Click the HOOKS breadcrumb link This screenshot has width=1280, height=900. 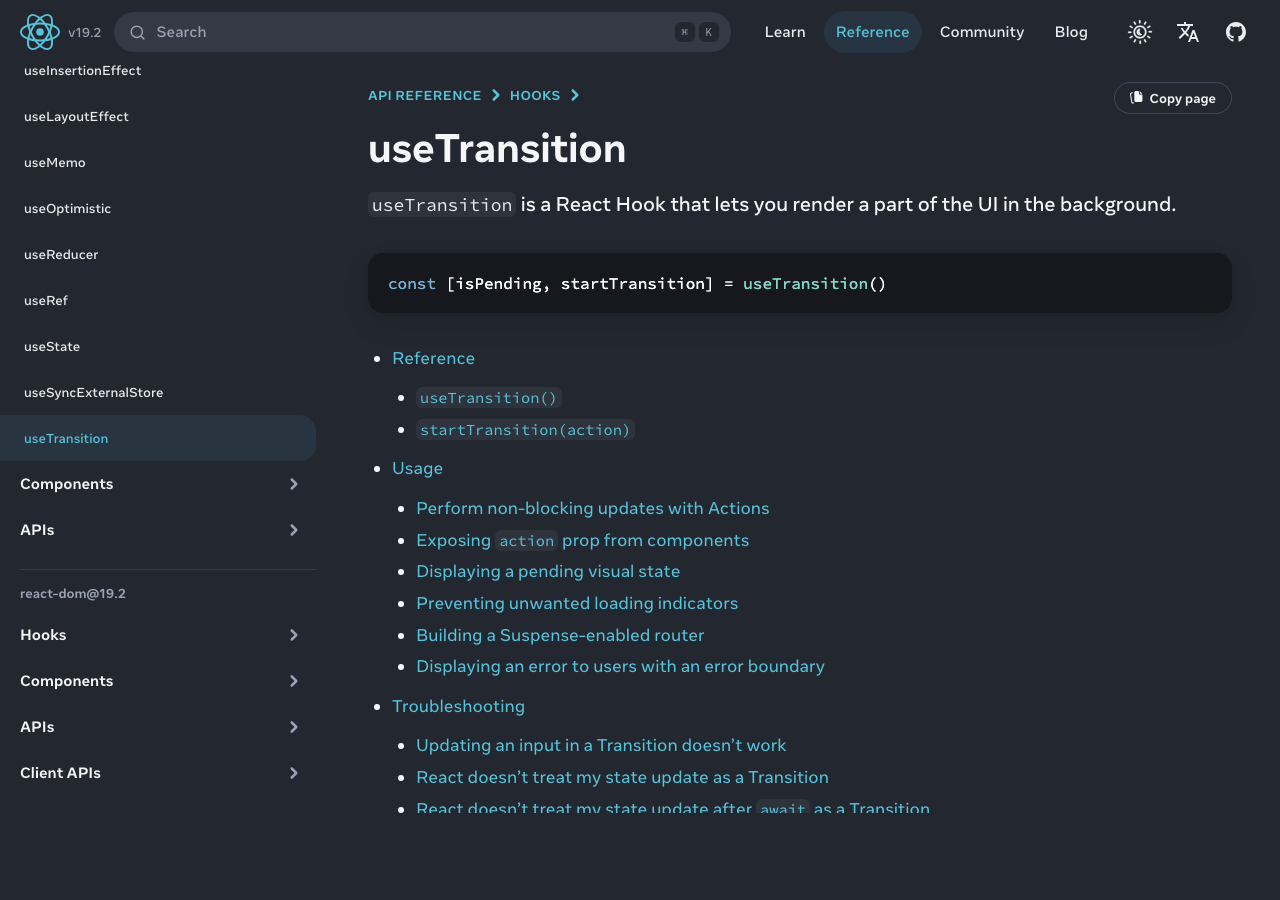click(536, 95)
